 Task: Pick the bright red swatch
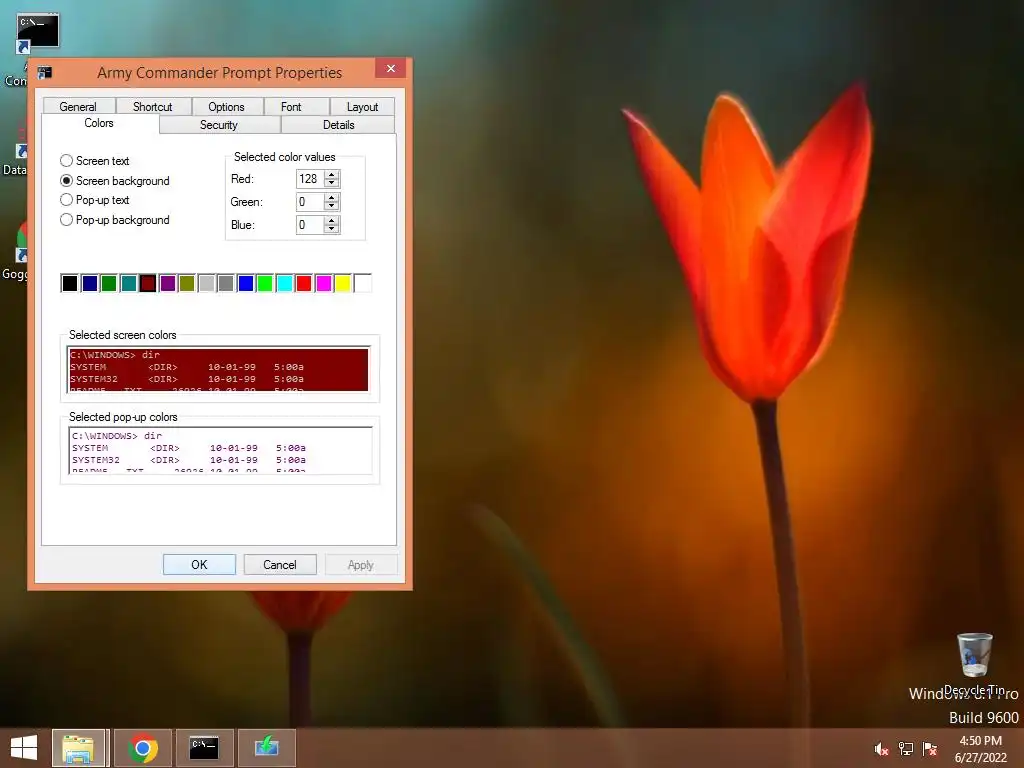coord(304,283)
